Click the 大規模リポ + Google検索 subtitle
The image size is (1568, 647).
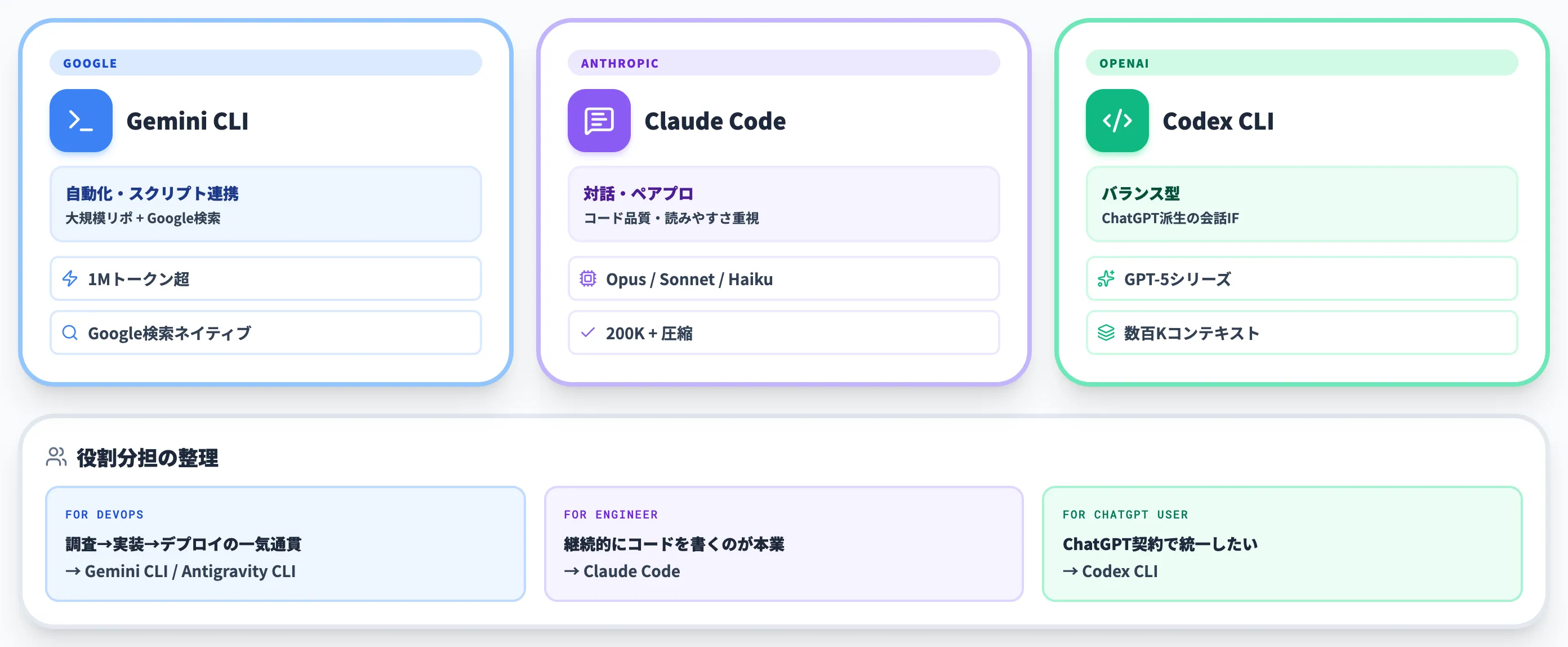coord(143,218)
